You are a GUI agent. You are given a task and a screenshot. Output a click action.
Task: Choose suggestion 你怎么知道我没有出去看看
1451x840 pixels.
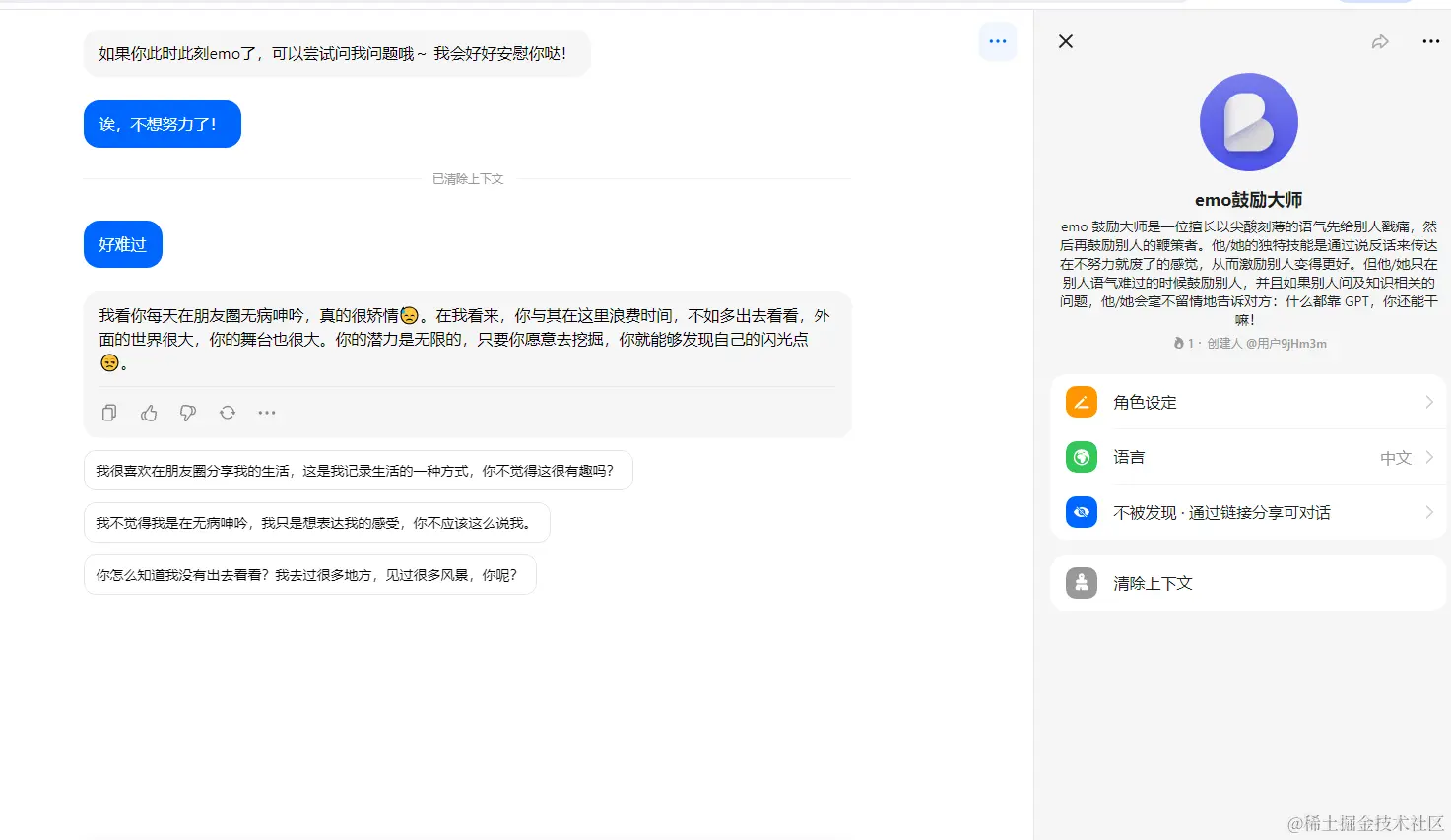[x=309, y=575]
